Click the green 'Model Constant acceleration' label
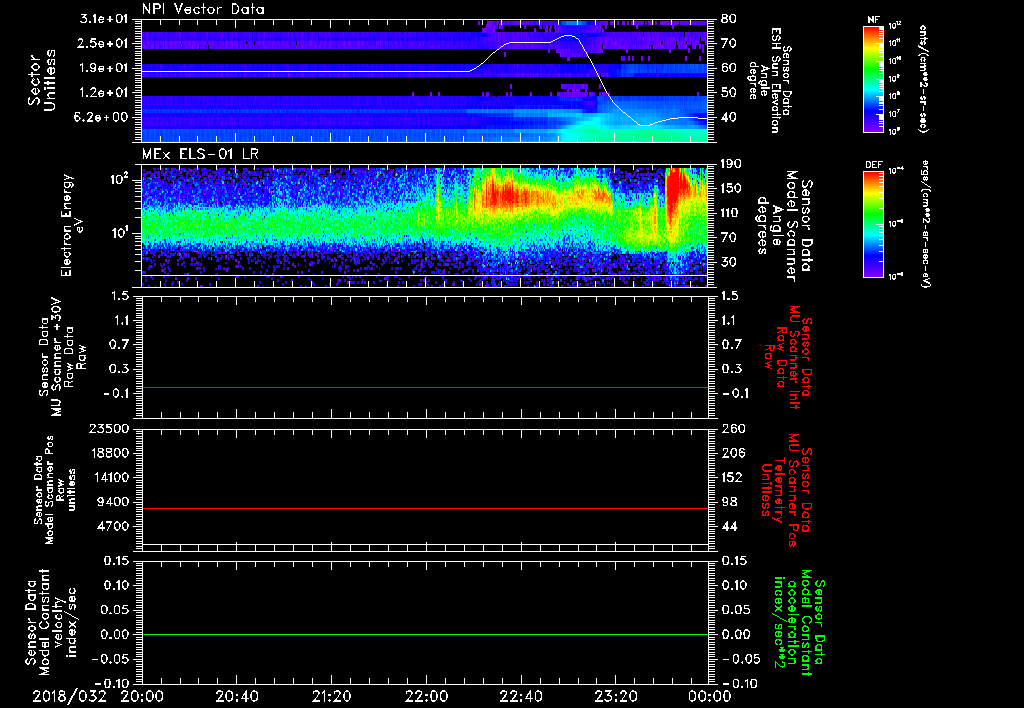Screen dimensions: 1024x708 point(799,623)
